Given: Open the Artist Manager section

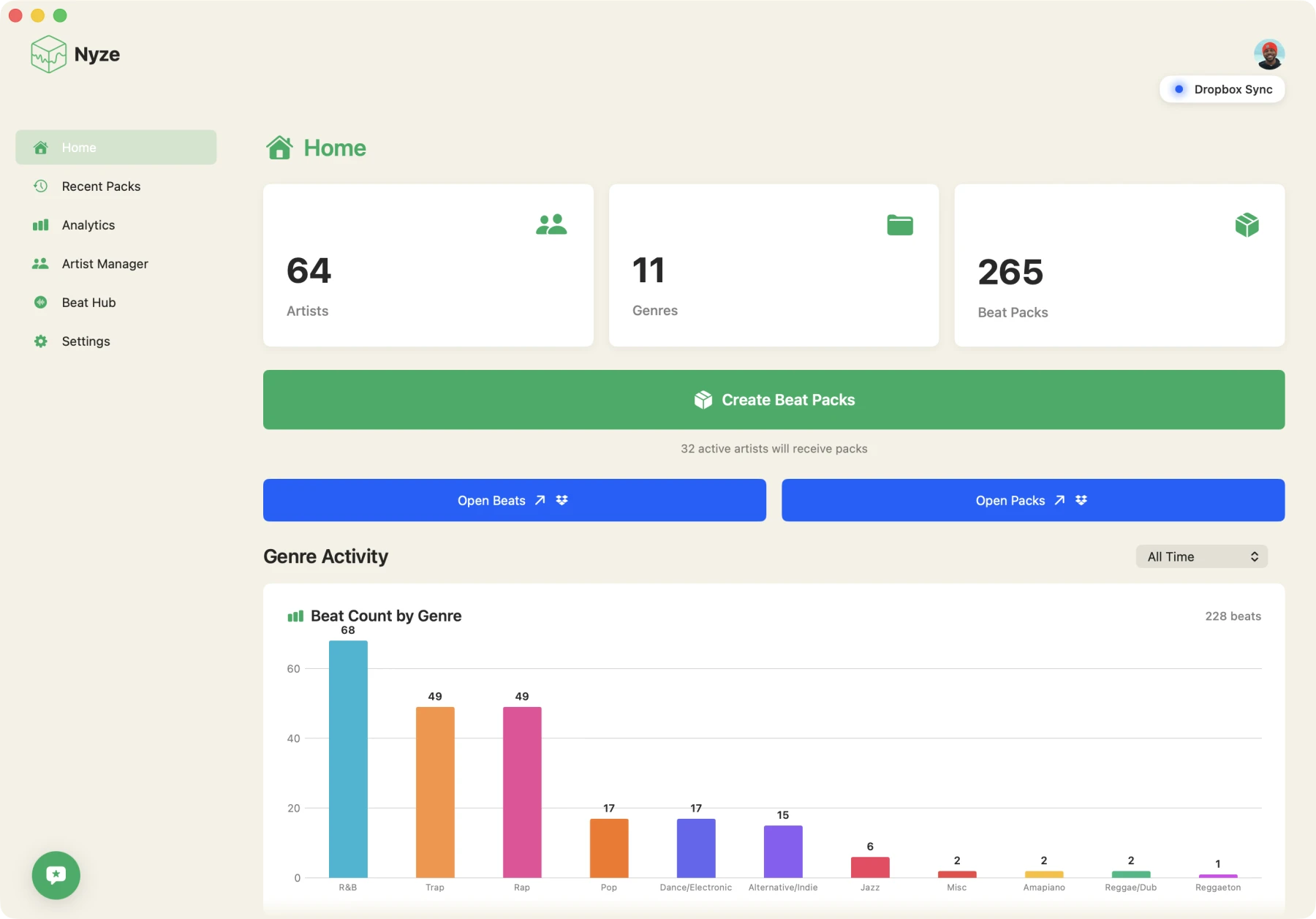Looking at the screenshot, I should (x=116, y=264).
